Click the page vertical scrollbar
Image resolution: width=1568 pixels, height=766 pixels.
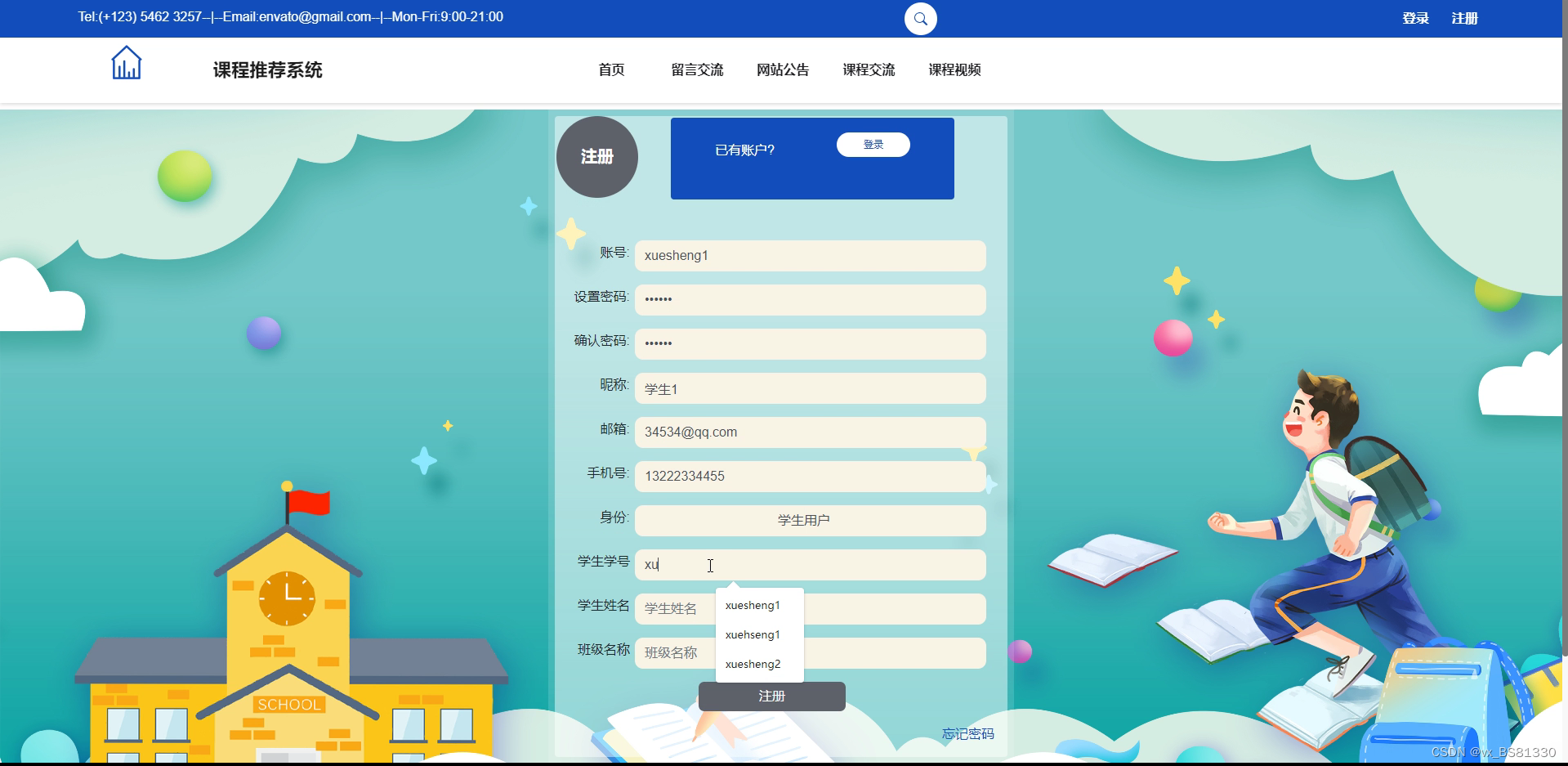click(x=1565, y=327)
